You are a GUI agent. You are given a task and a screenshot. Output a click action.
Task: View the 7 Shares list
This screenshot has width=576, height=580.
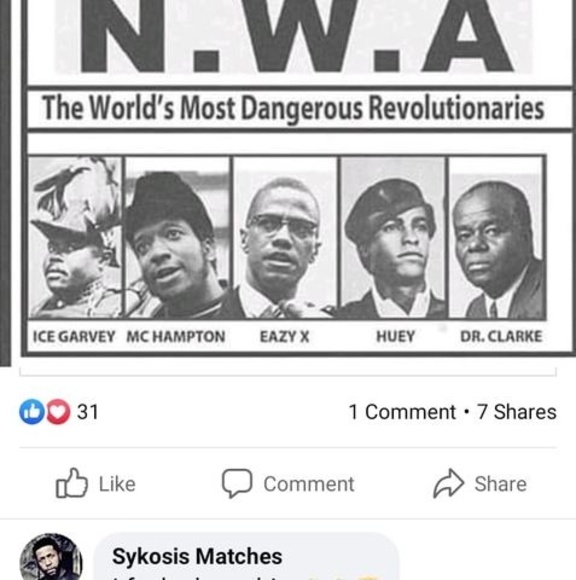516,412
